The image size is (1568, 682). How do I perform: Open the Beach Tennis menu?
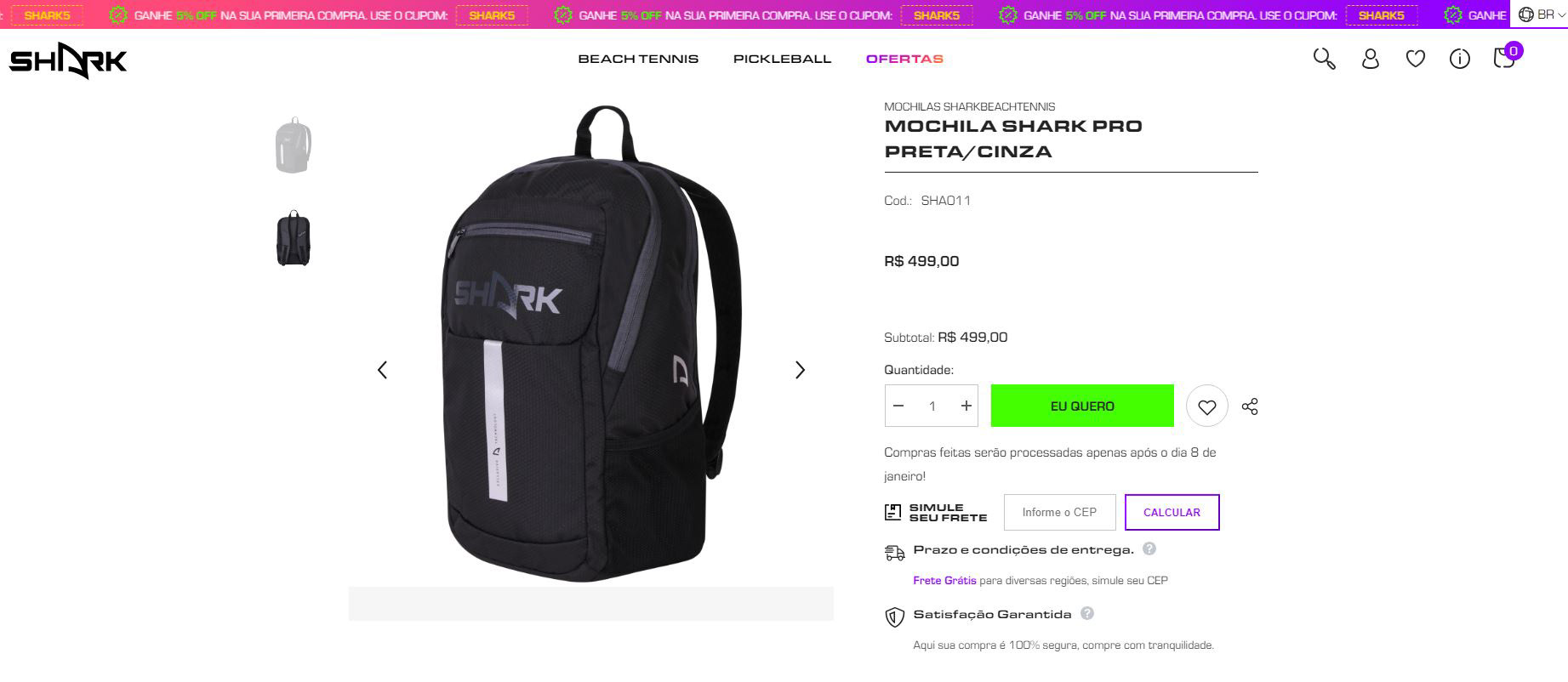(638, 59)
